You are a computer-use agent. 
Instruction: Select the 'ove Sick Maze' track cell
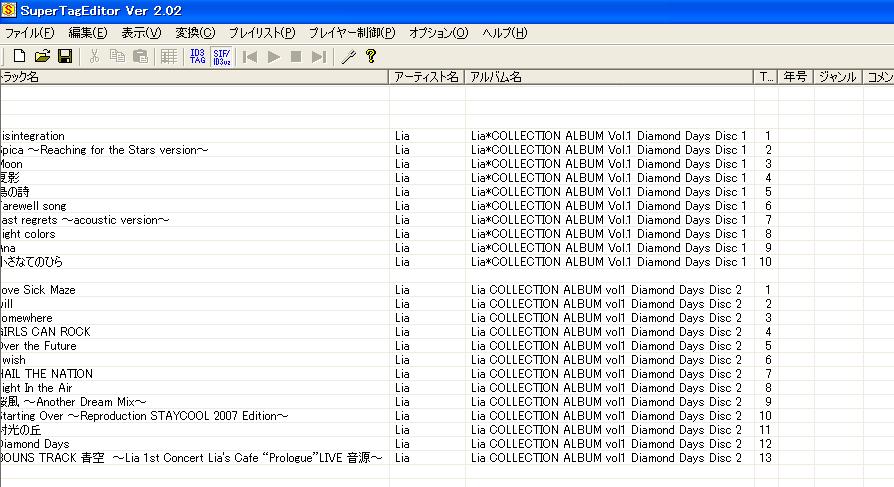tap(194, 290)
